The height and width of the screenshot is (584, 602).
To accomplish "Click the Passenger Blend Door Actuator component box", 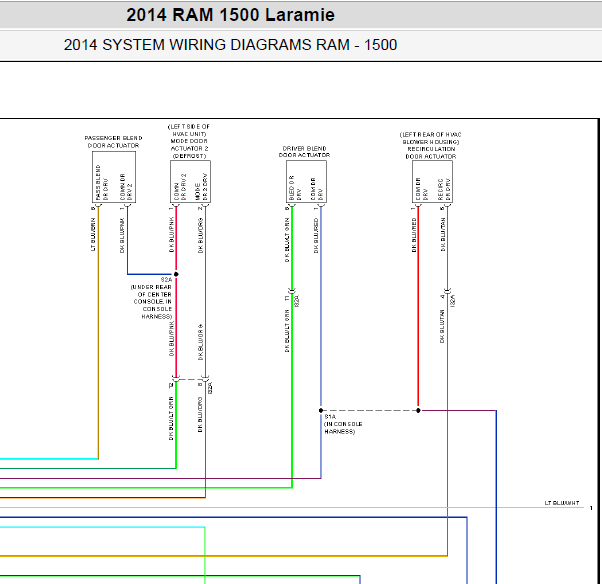I will [x=114, y=177].
